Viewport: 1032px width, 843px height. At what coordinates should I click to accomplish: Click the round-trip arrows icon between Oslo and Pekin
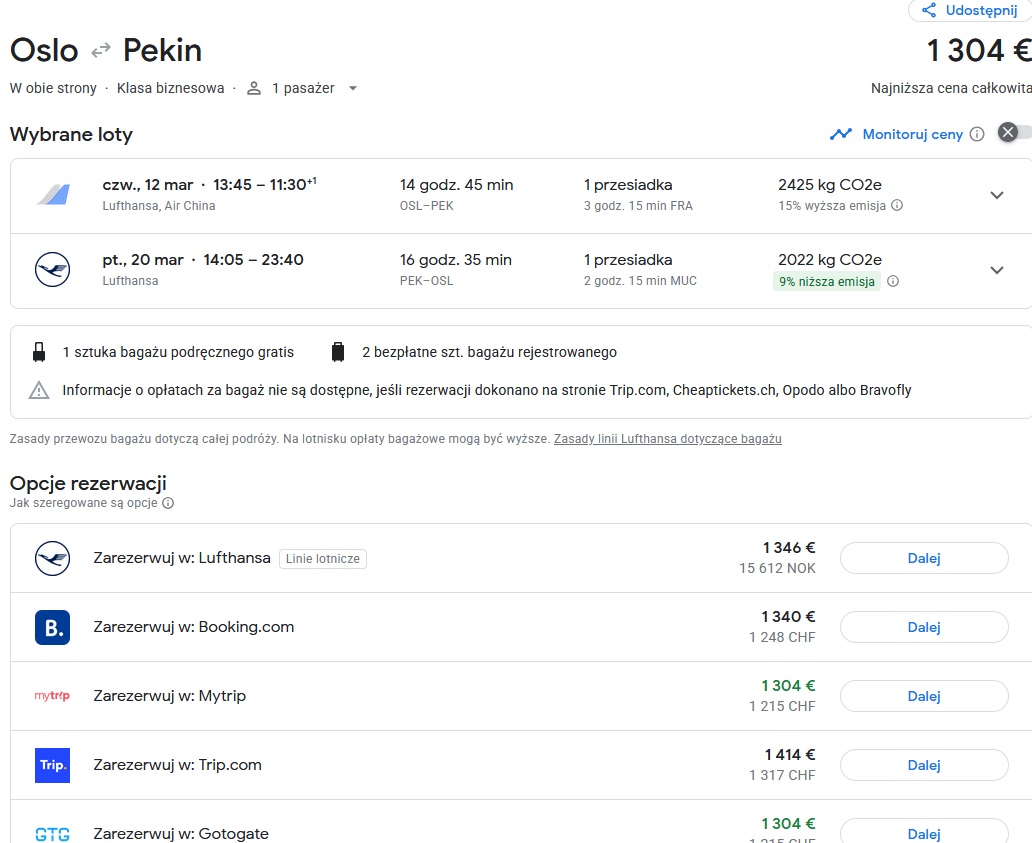pyautogui.click(x=101, y=51)
